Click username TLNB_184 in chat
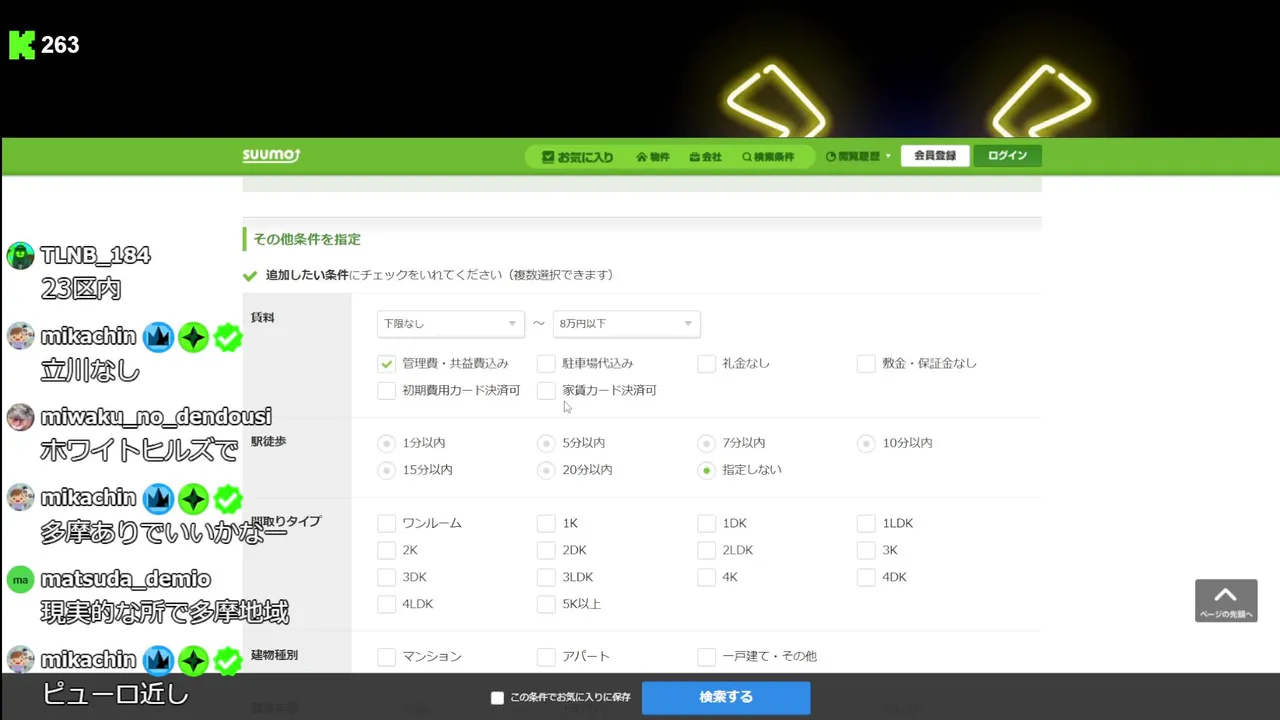1280x720 pixels. point(96,256)
